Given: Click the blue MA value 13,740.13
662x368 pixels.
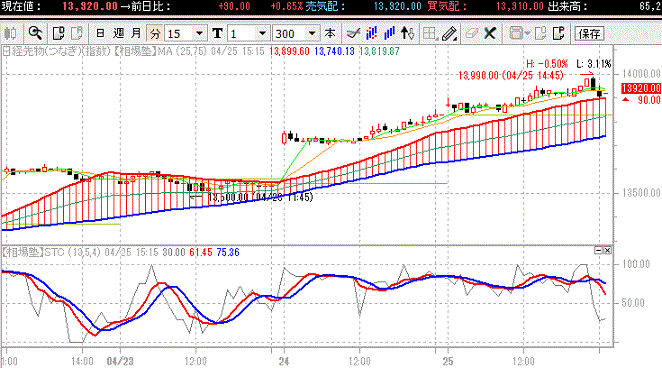Looking at the screenshot, I should coord(334,51).
